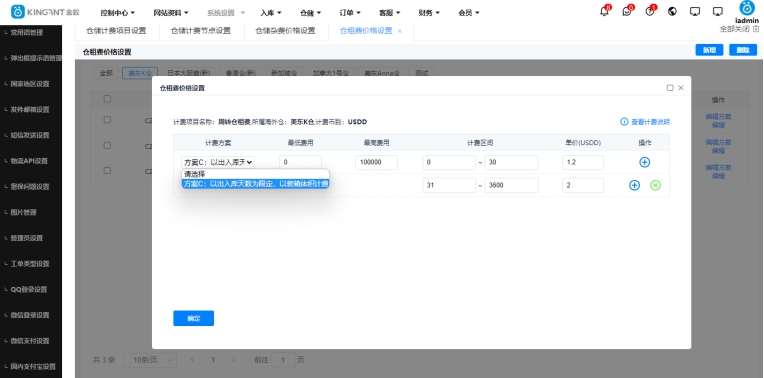Open the 会员 top menu
The width and height of the screenshot is (764, 378).
click(x=469, y=13)
